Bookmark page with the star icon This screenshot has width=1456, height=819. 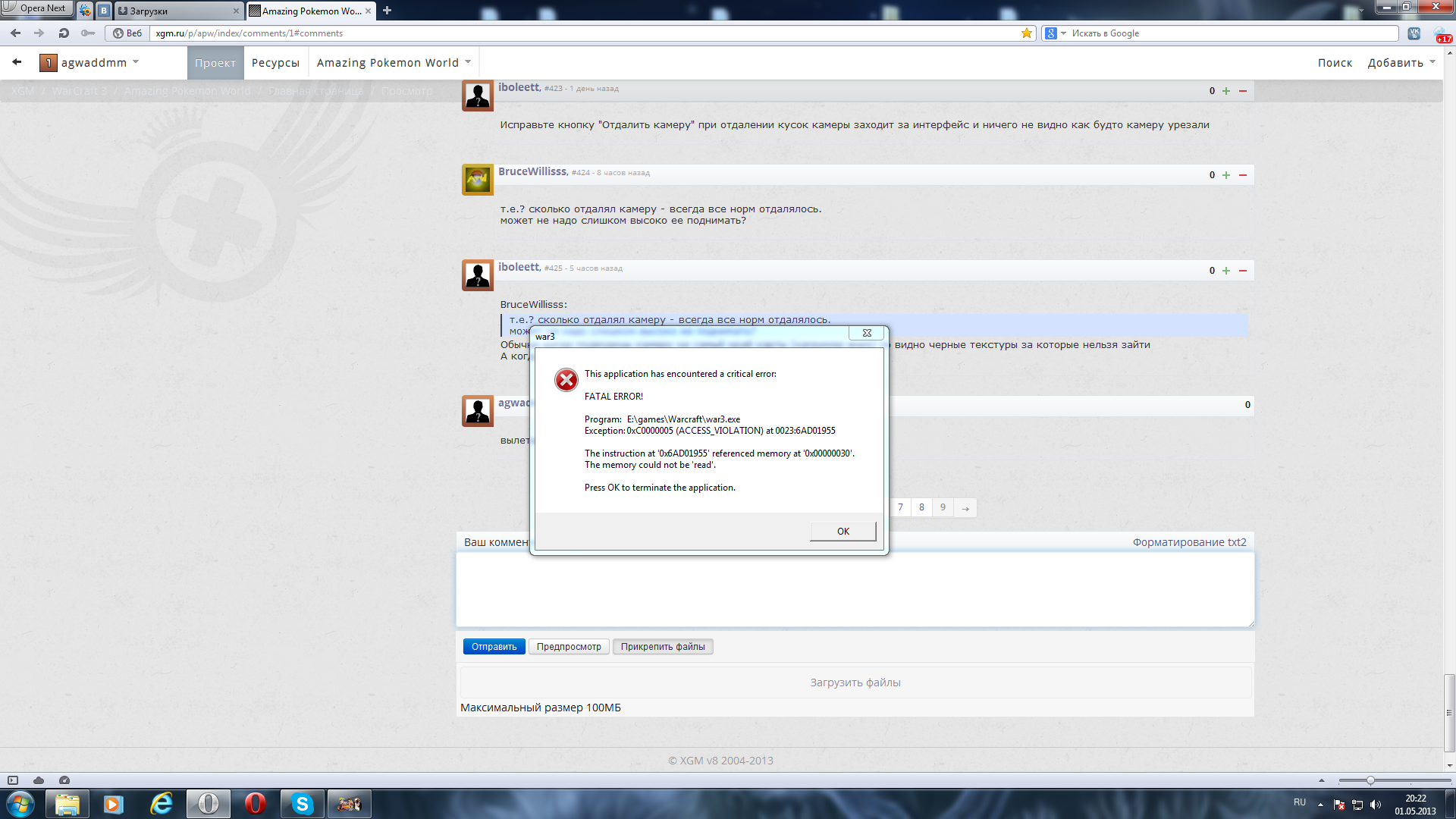click(1026, 33)
